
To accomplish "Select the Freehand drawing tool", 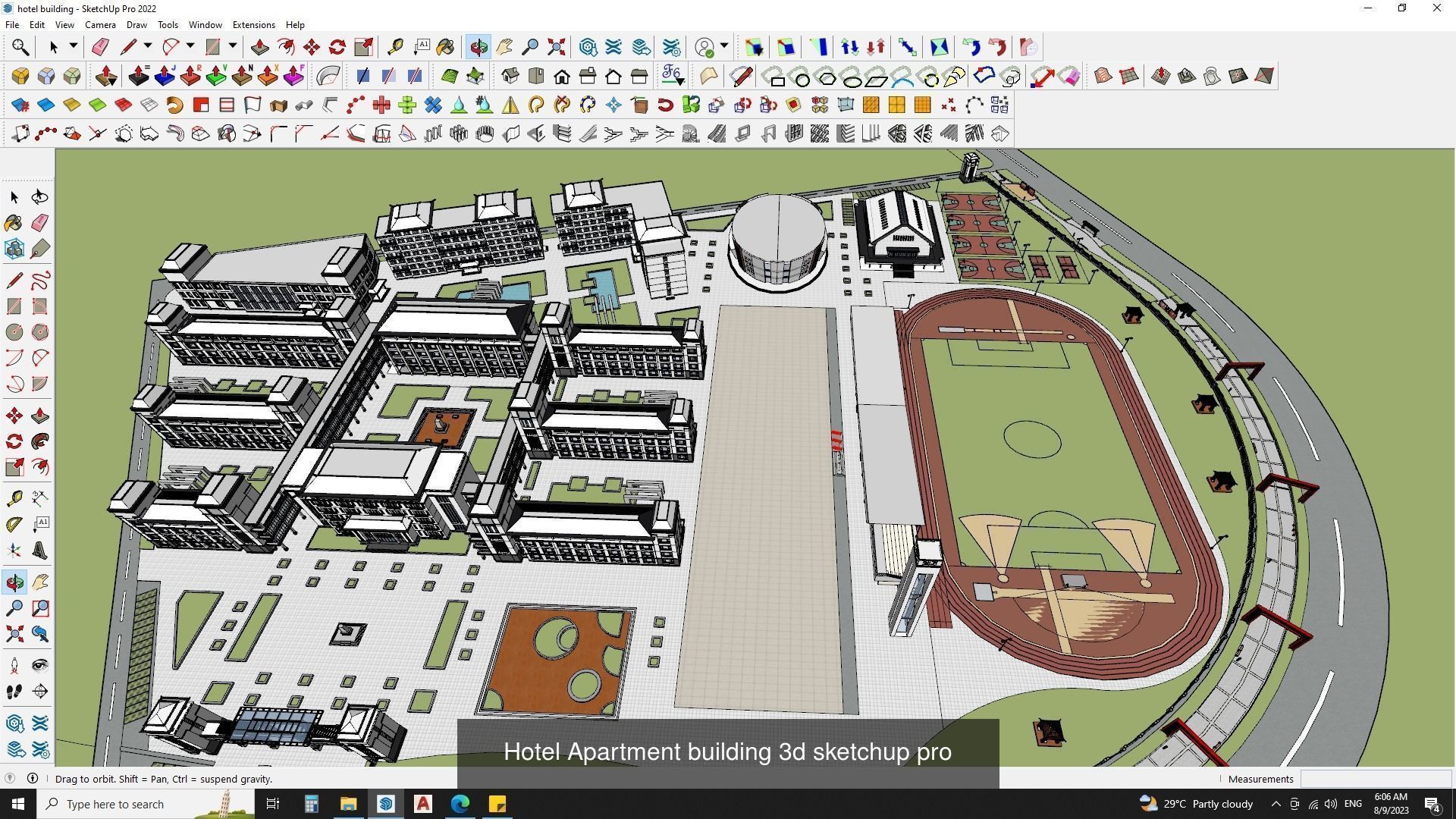I will point(39,281).
